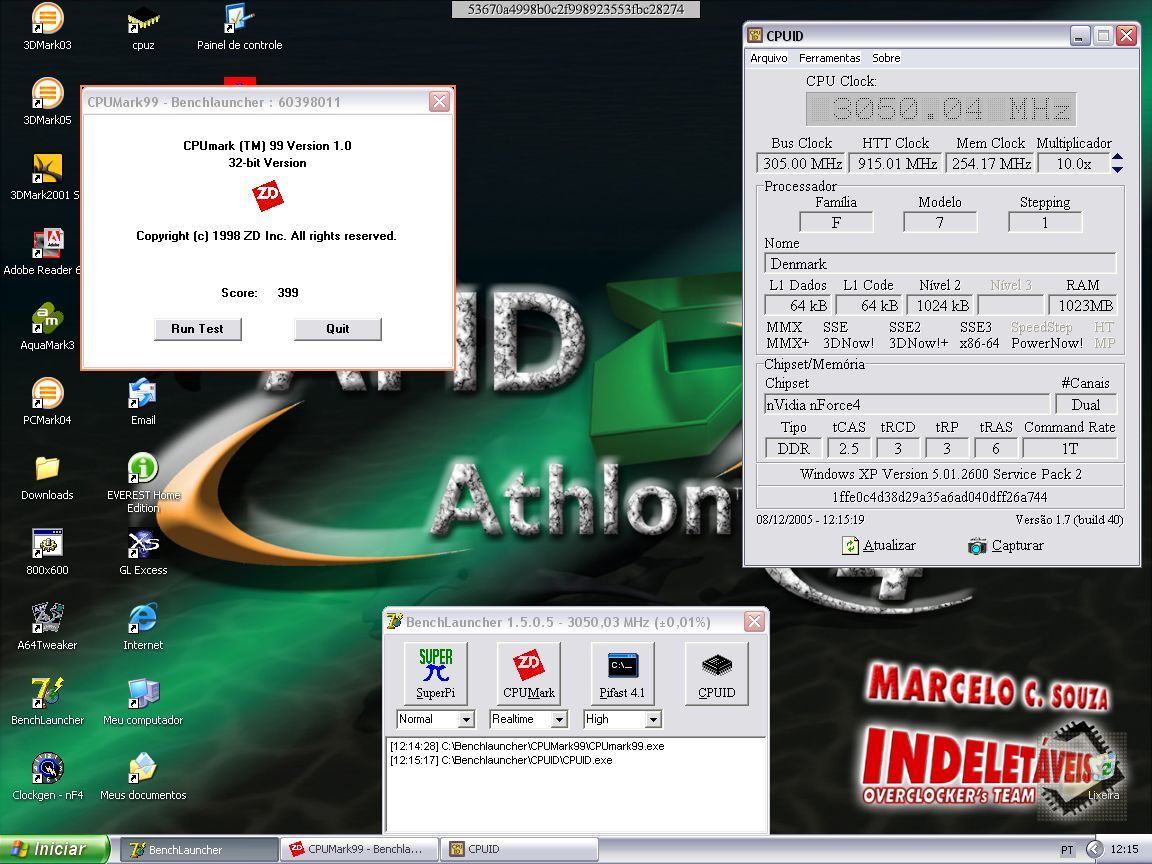Click the #Canais value Dual
The height and width of the screenshot is (864, 1152).
pyautogui.click(x=1085, y=405)
